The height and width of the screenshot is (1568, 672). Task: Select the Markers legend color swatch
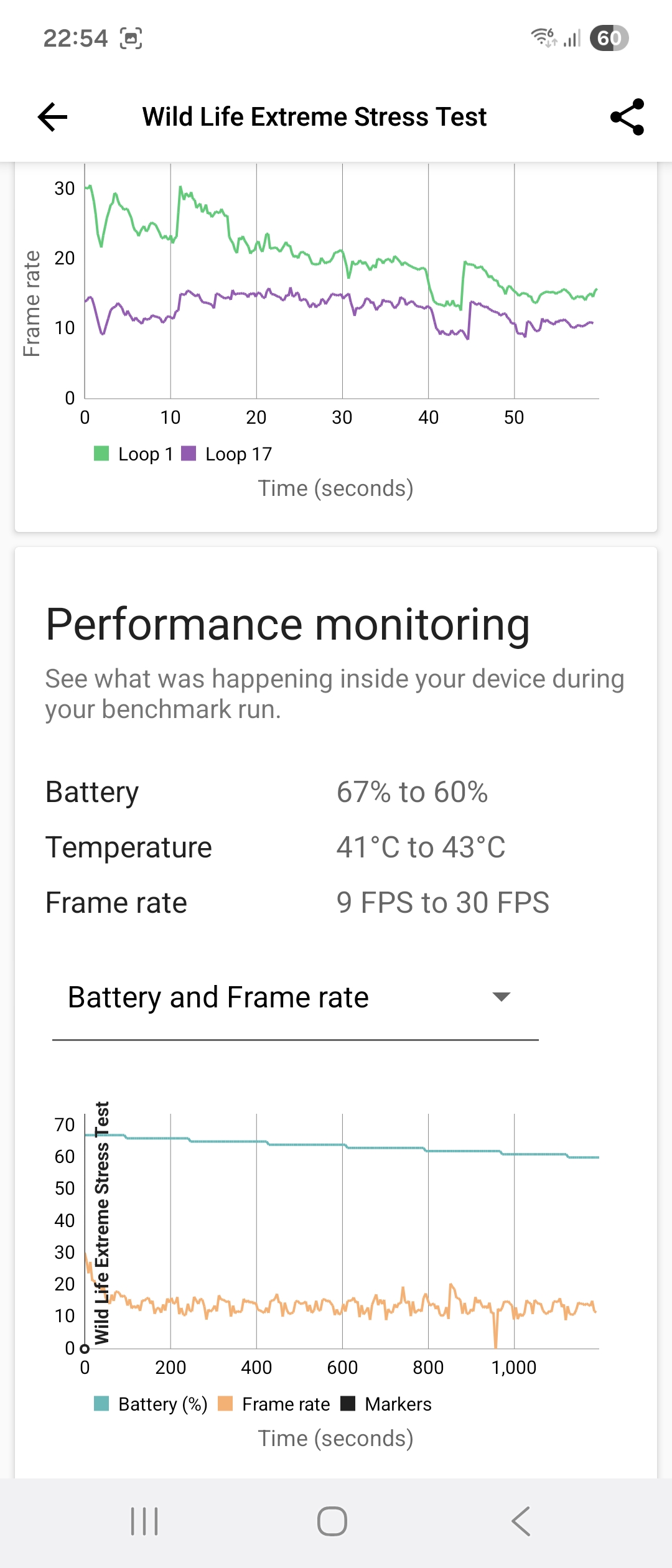point(348,1404)
